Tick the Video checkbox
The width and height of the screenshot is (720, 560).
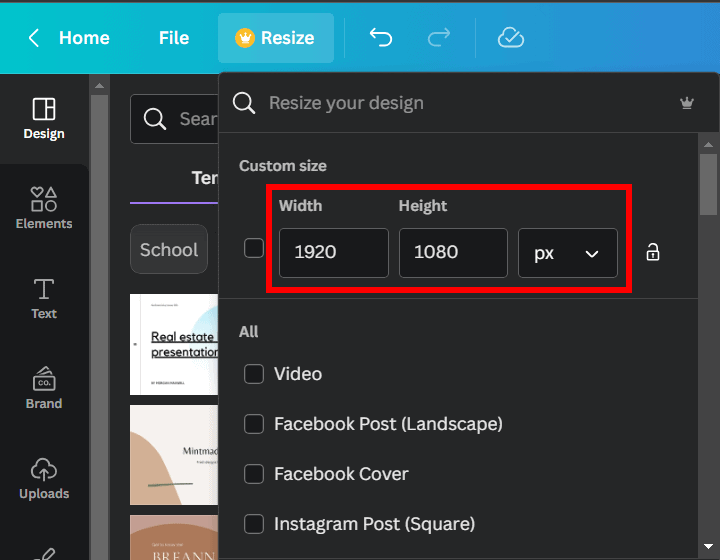(255, 374)
